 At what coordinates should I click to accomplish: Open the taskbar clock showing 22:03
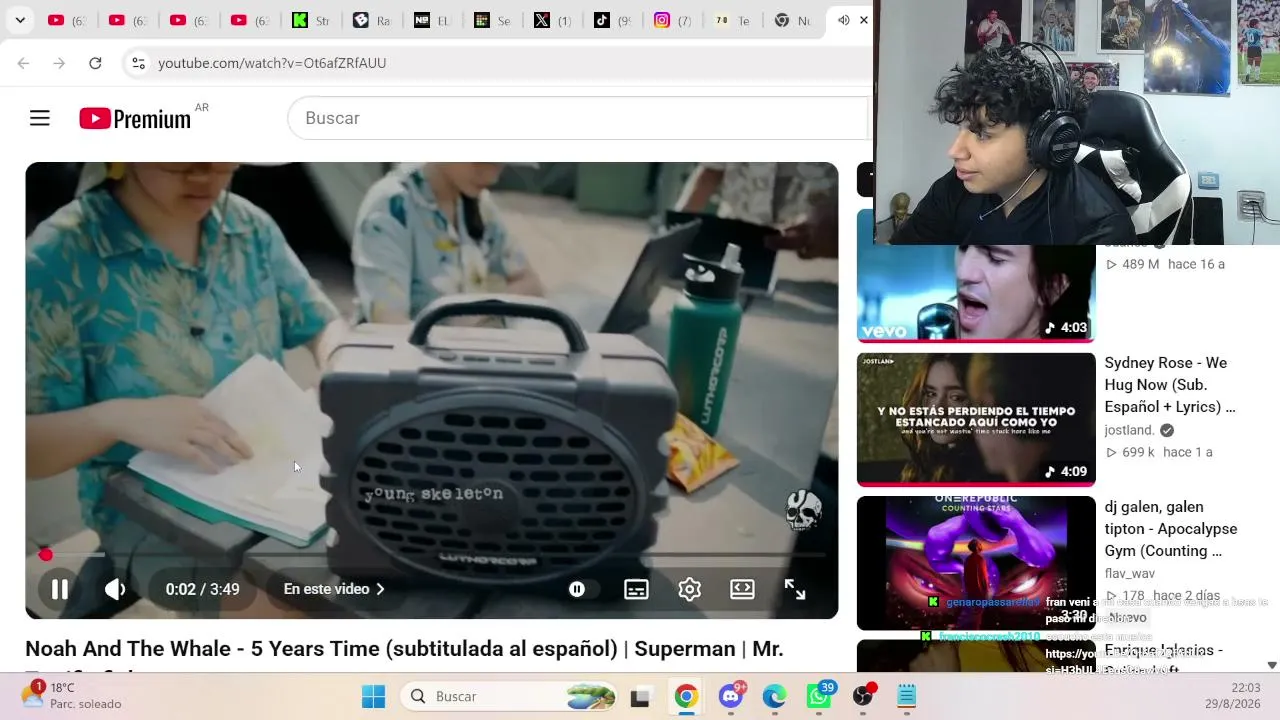pos(1233,696)
